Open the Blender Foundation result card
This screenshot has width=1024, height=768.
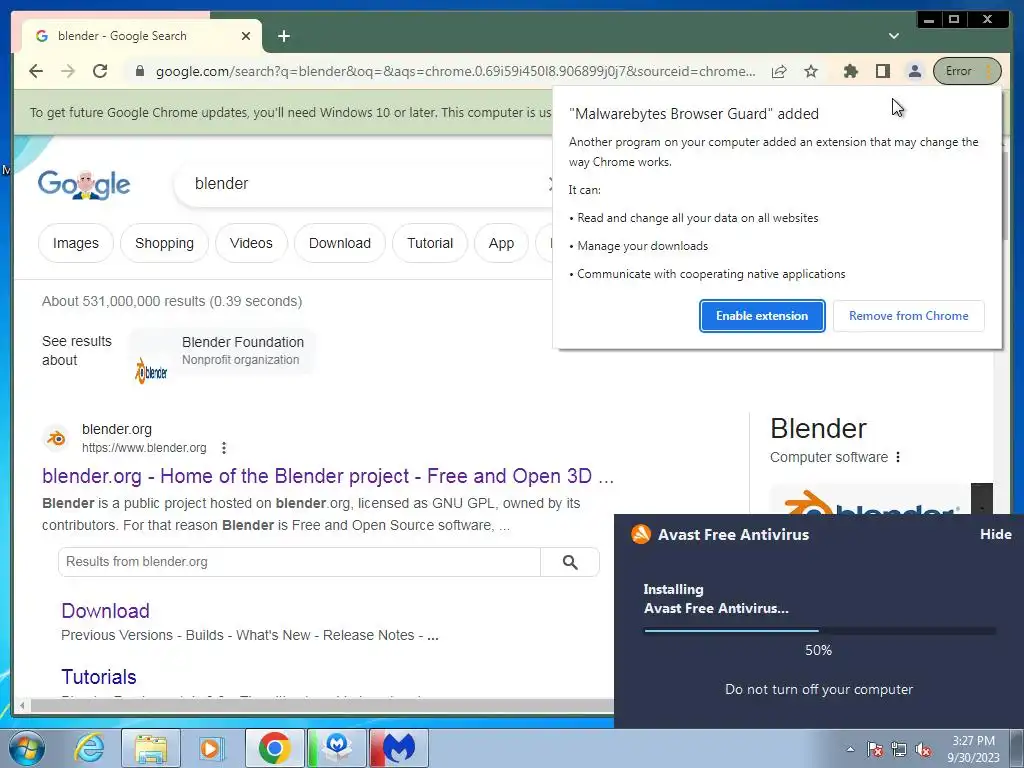pos(222,351)
